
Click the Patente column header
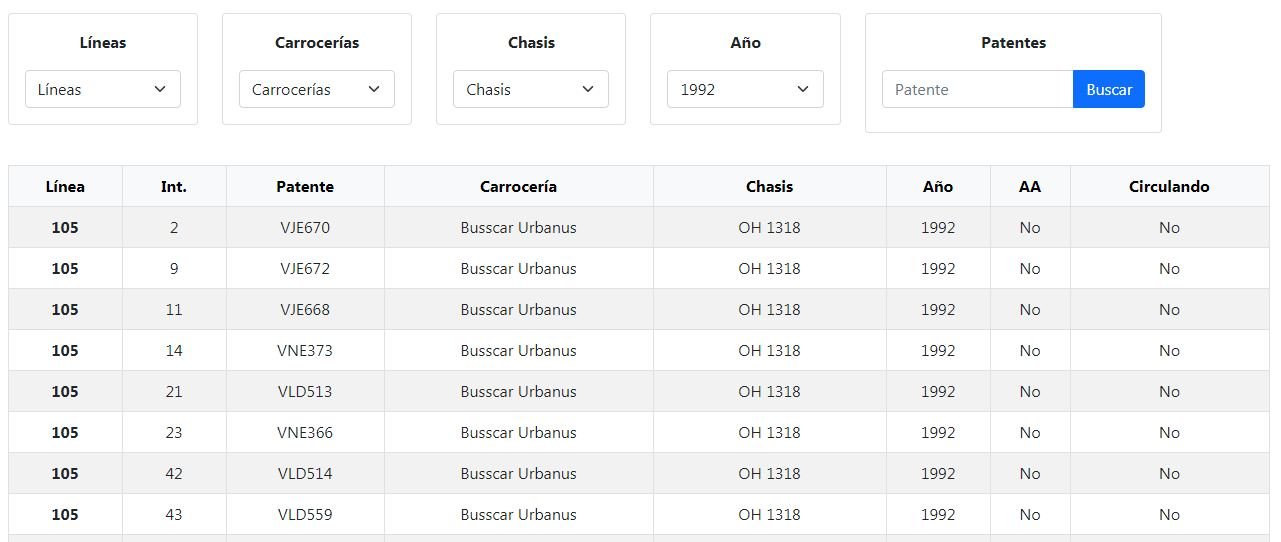305,186
